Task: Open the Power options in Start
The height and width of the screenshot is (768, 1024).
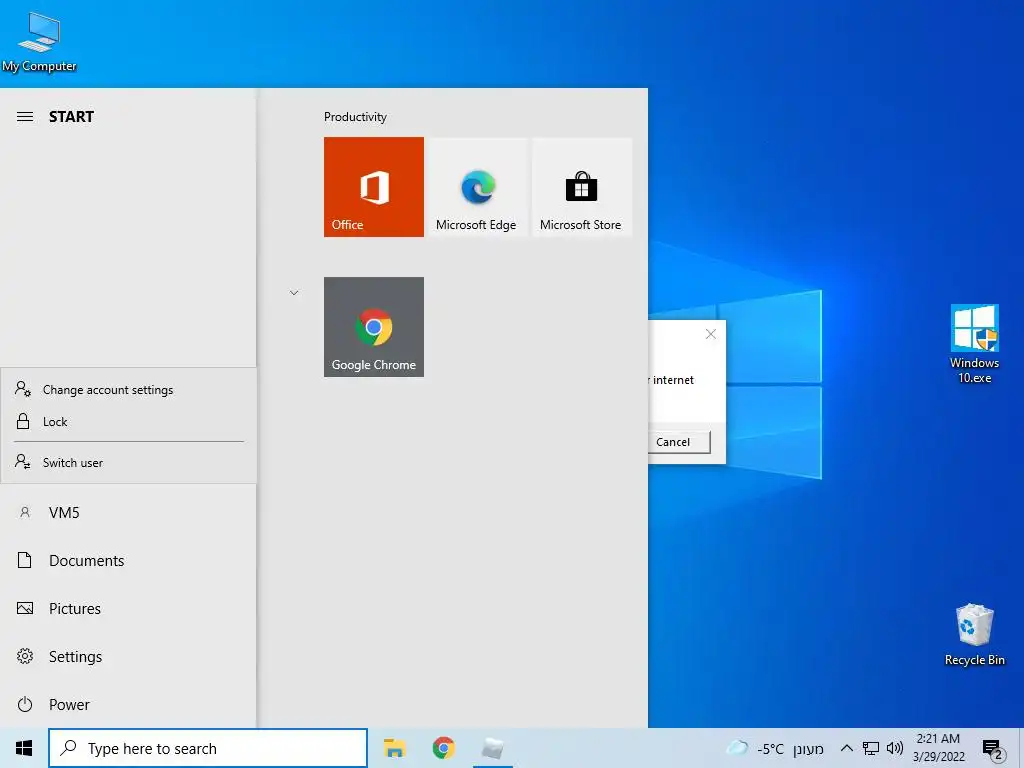Action: [128, 705]
